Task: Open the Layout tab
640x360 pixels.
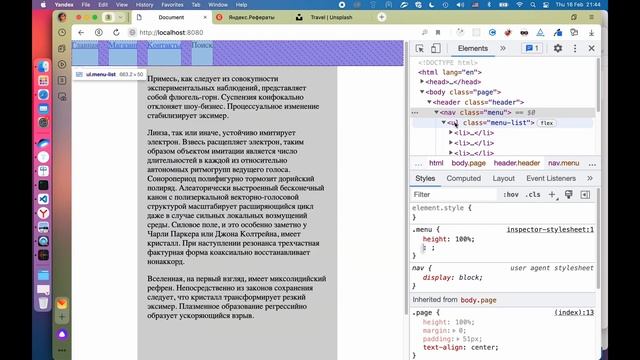Action: [503, 178]
